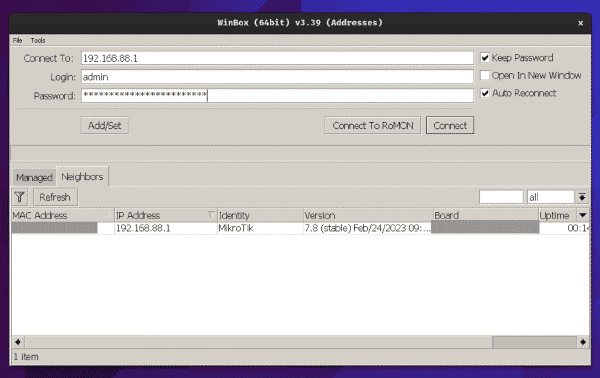Sort by MAC Address column header
Viewport: 600px width, 378px height.
pos(63,215)
